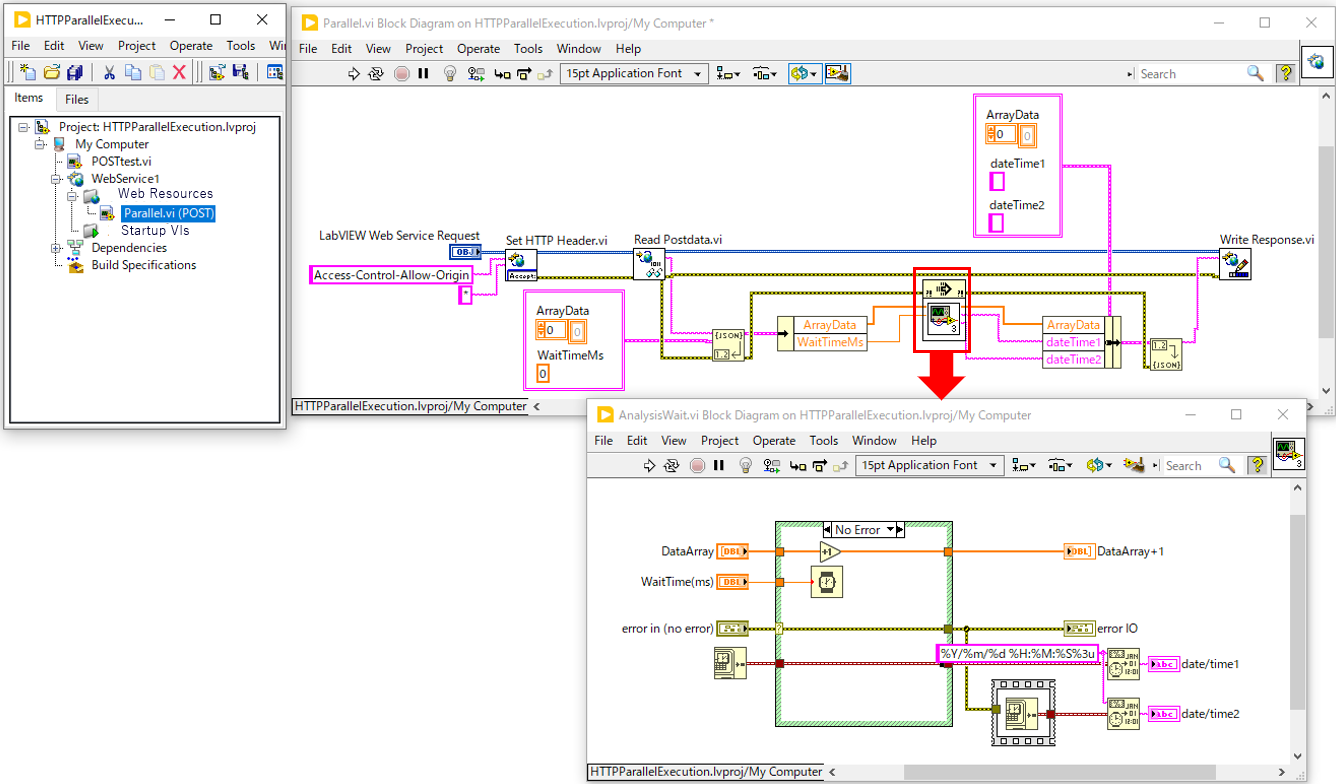Select Build Specifications in project tree

point(144,265)
